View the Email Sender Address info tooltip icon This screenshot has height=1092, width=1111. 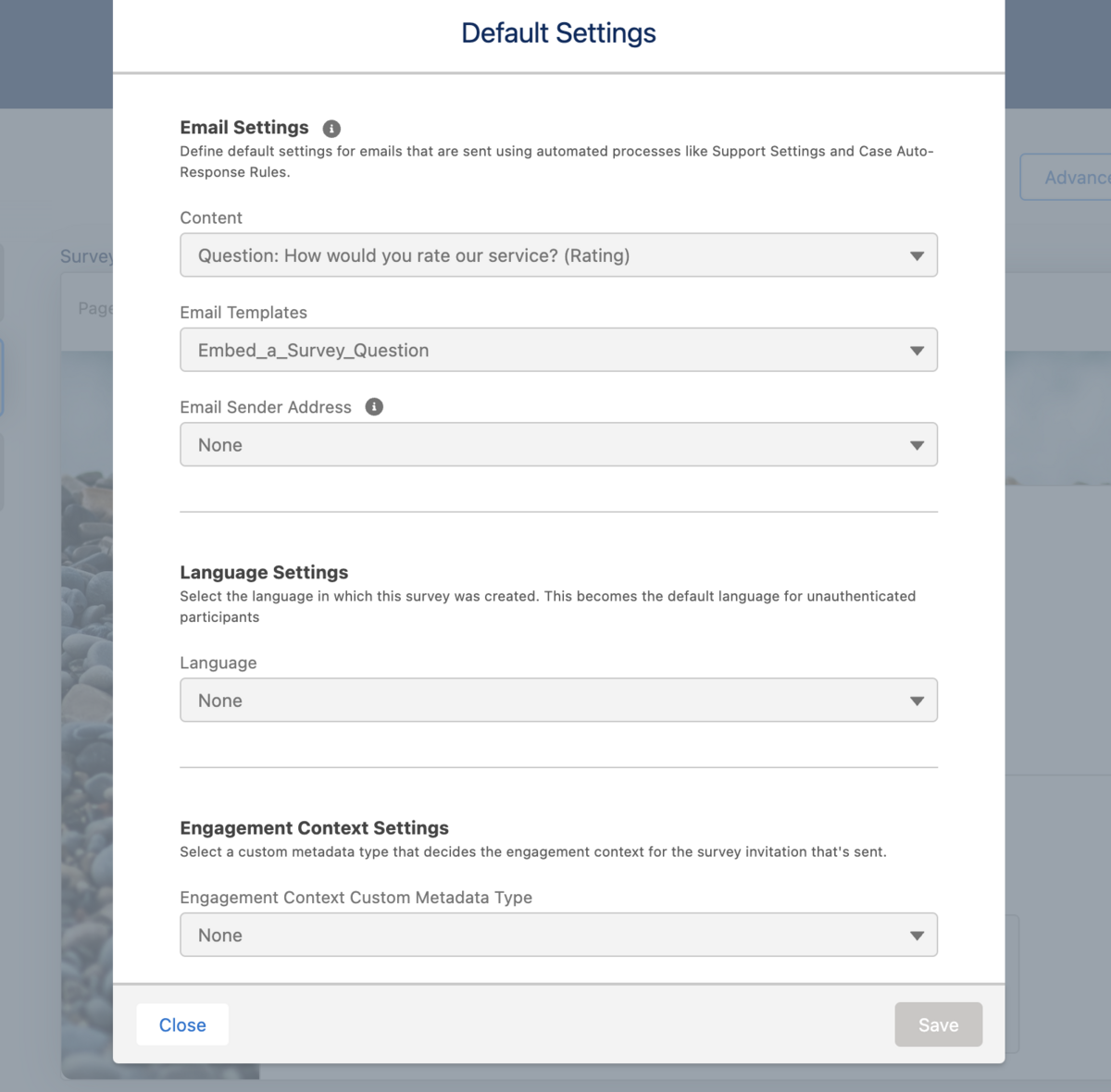[x=374, y=406]
